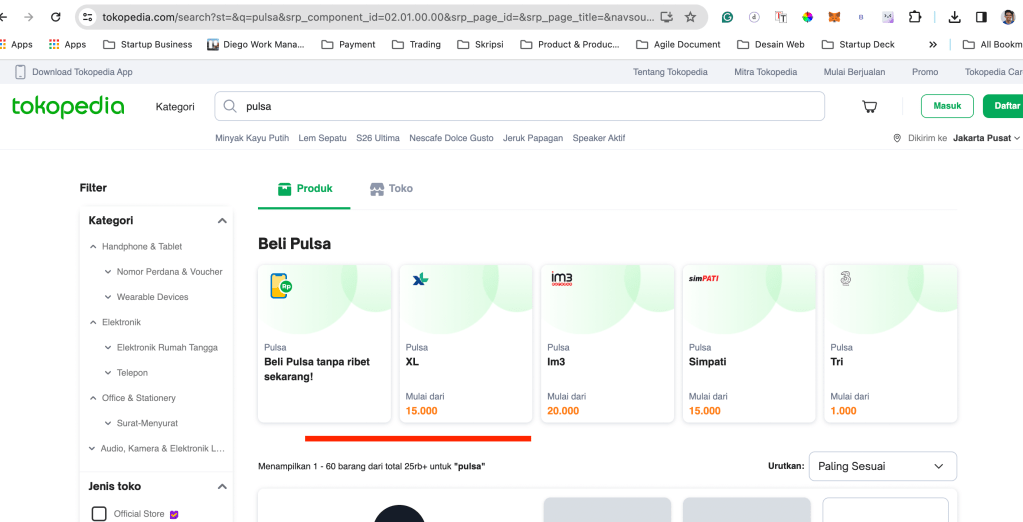Switch to the Toko tab
Image resolution: width=1023 pixels, height=522 pixels.
coord(391,188)
